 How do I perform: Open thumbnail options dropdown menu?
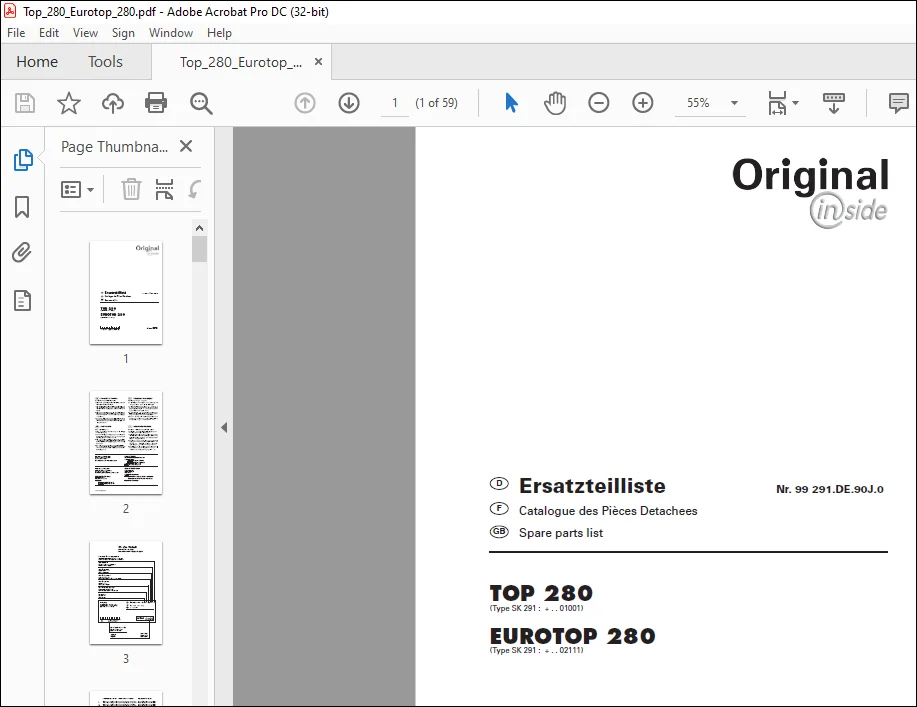(x=77, y=189)
